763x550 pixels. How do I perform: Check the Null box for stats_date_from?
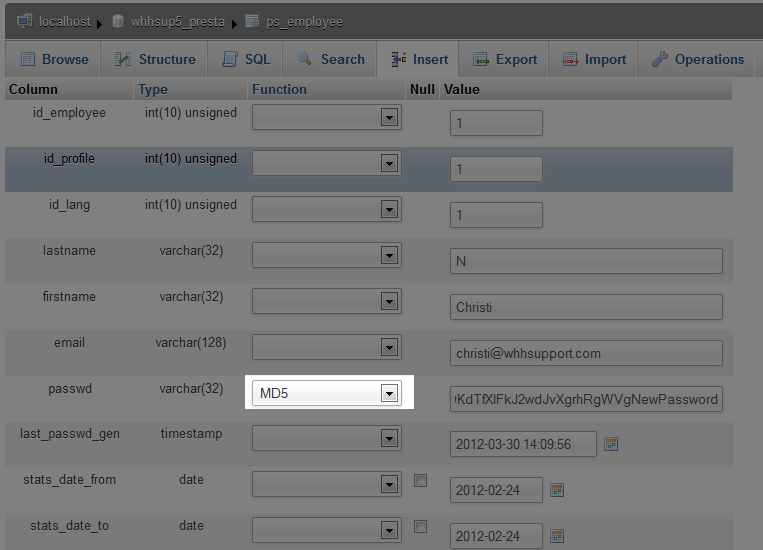coord(421,481)
